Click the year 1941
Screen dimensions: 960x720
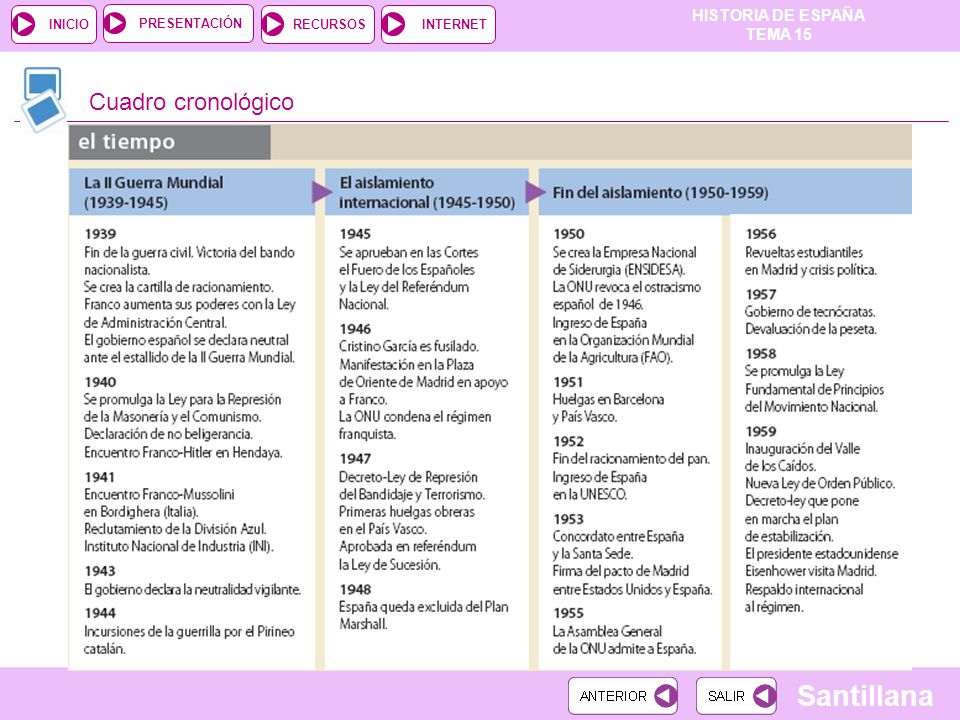(100, 477)
